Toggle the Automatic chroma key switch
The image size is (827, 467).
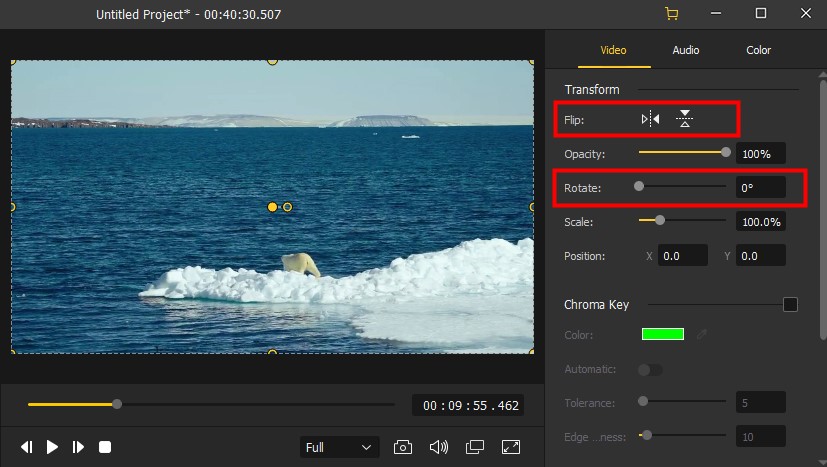click(x=650, y=369)
